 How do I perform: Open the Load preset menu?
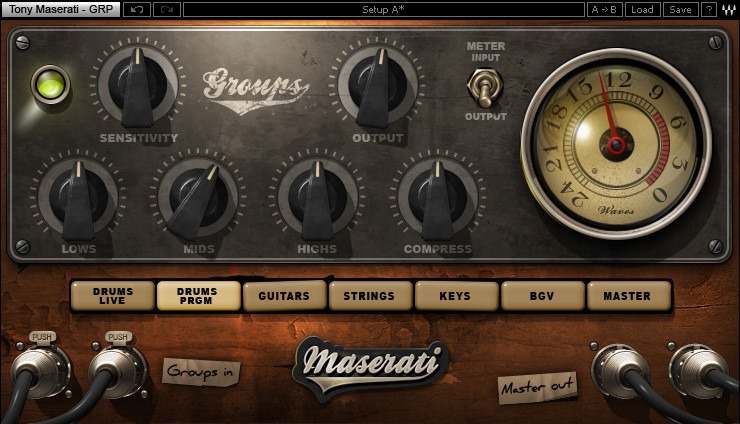(x=642, y=9)
